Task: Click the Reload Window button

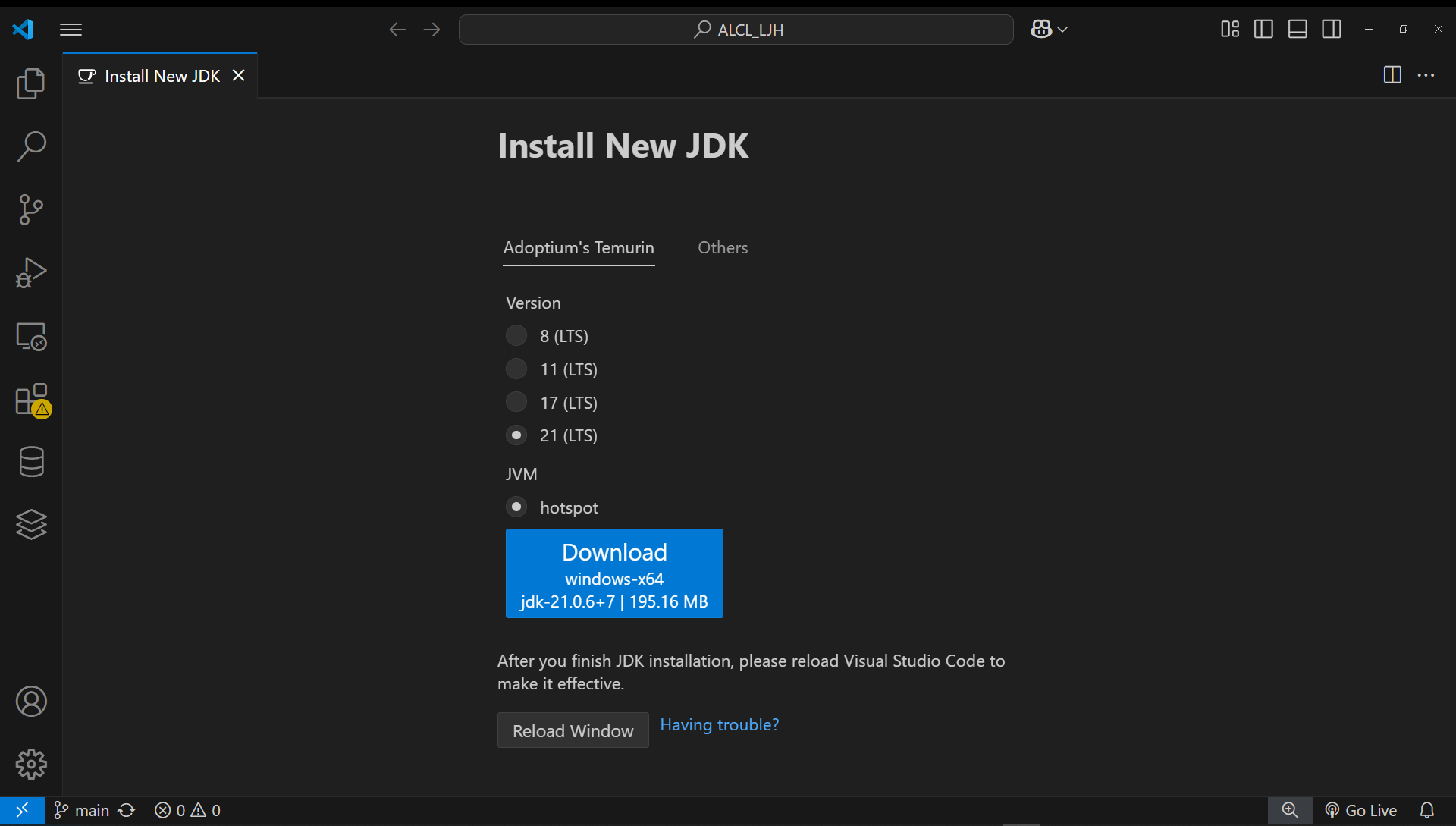Action: (x=573, y=730)
